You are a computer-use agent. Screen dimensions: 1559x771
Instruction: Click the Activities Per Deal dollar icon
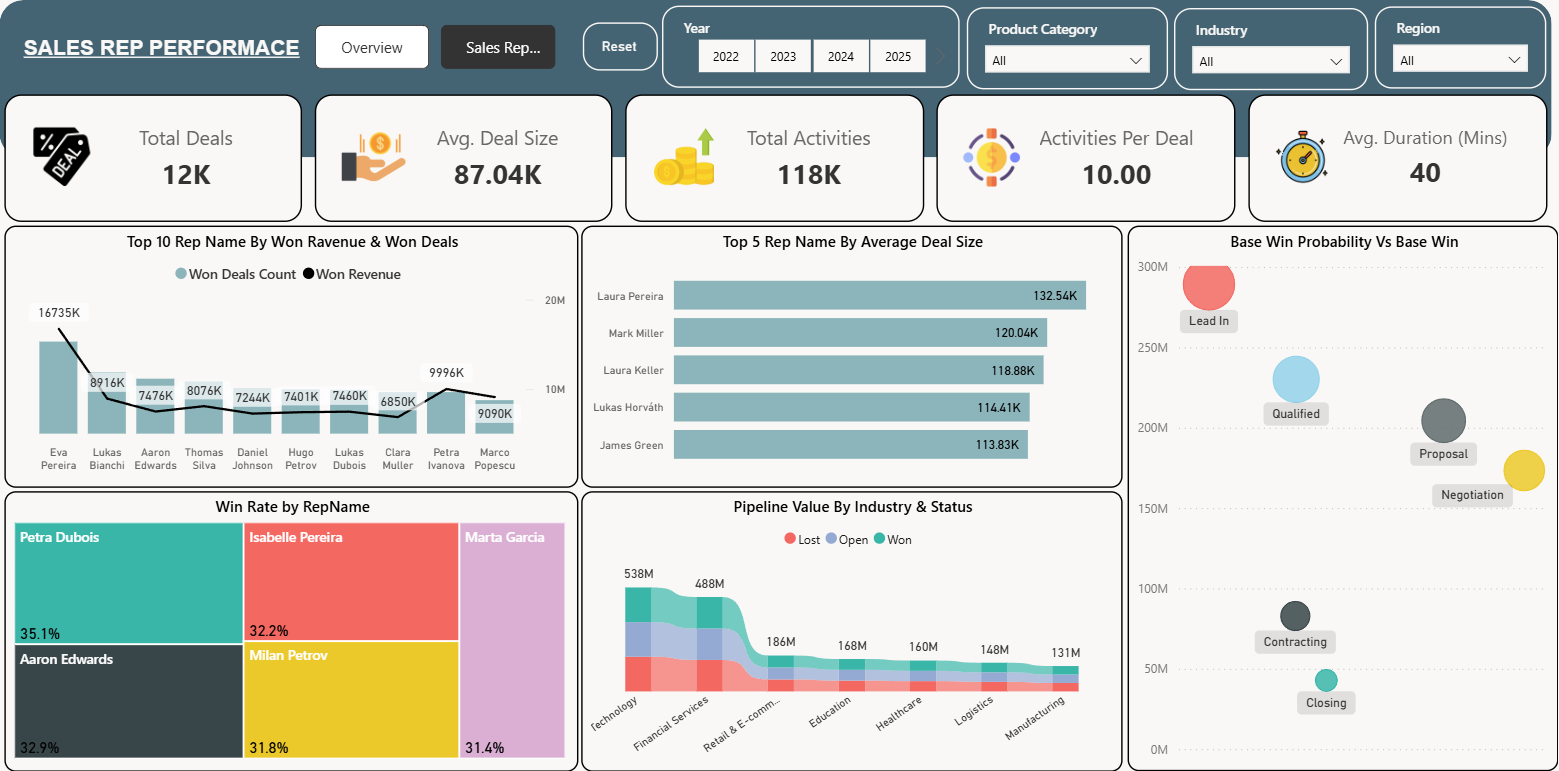click(x=991, y=157)
